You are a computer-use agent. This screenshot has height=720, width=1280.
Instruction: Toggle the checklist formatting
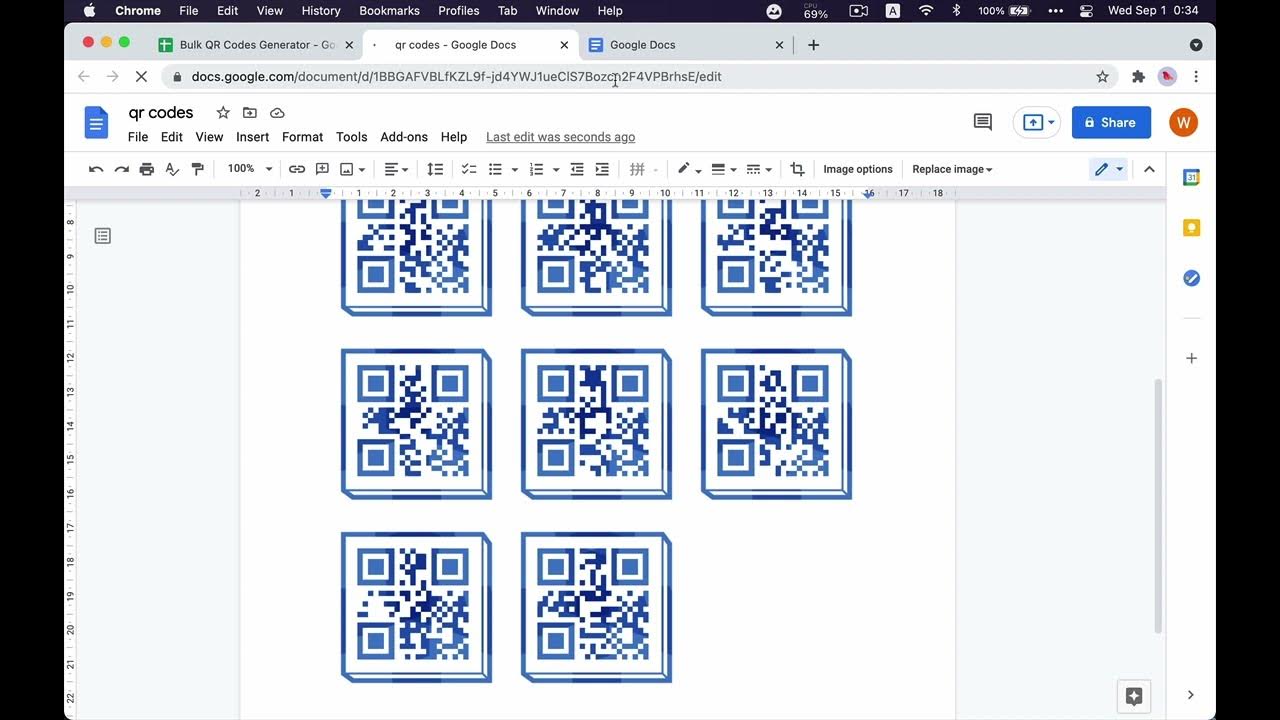coord(468,169)
